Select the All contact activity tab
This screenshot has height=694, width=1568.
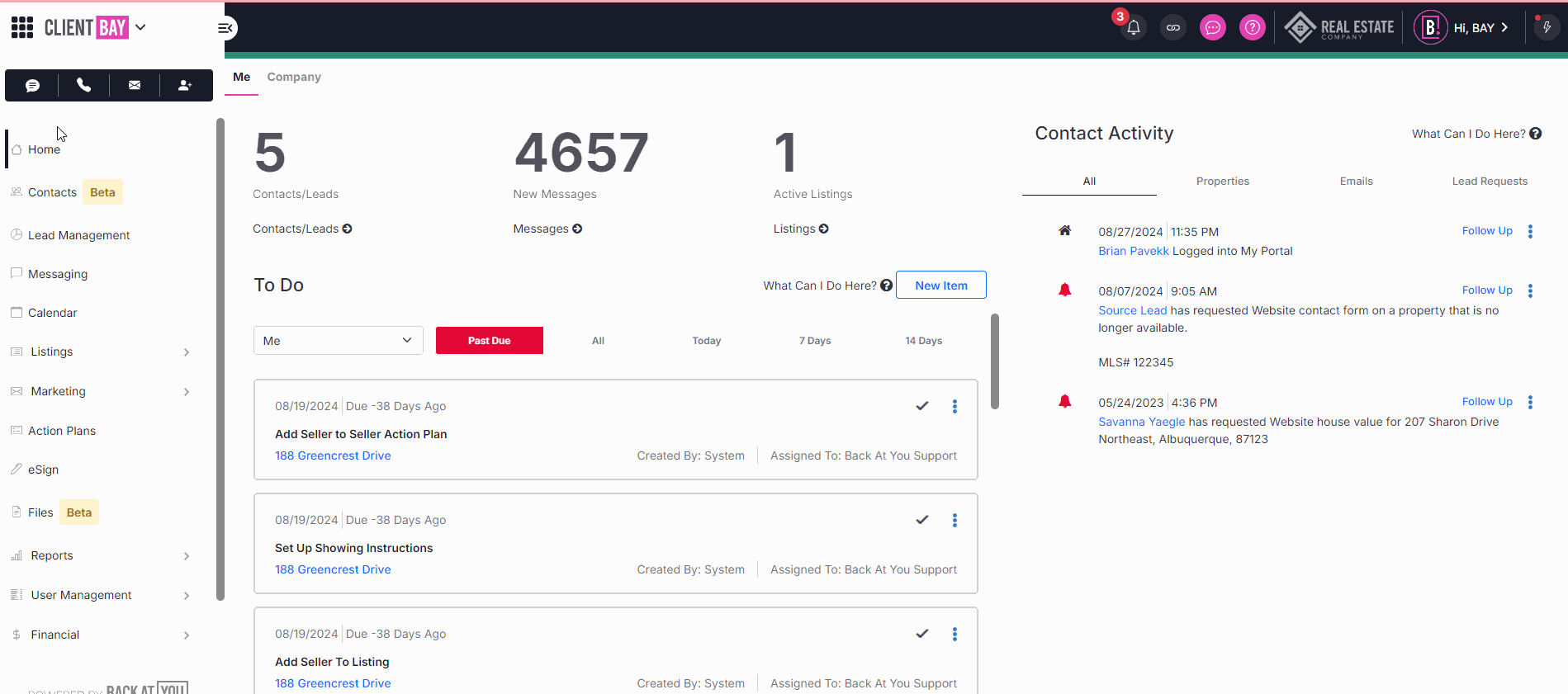click(x=1089, y=182)
